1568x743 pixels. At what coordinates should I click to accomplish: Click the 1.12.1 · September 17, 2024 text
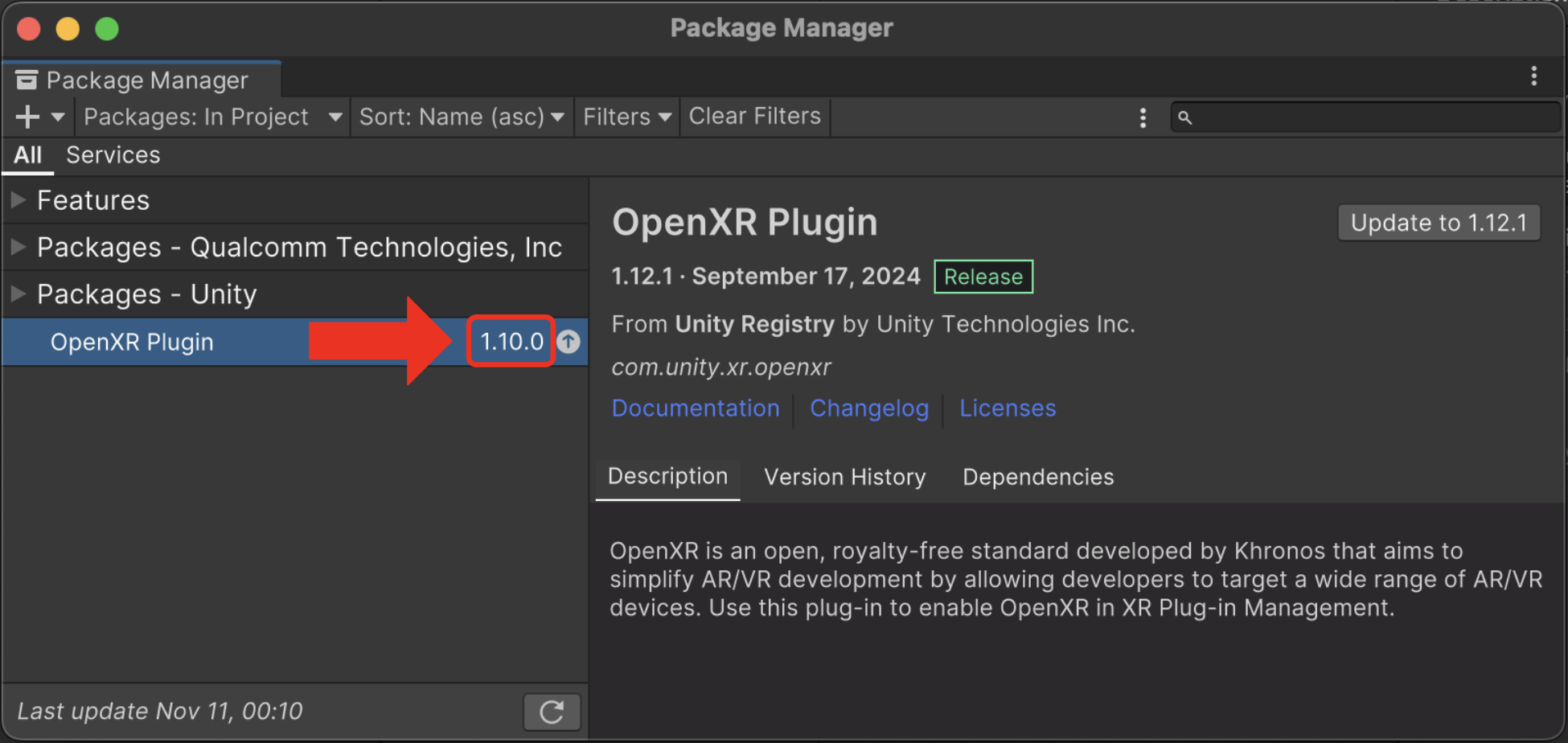[766, 277]
